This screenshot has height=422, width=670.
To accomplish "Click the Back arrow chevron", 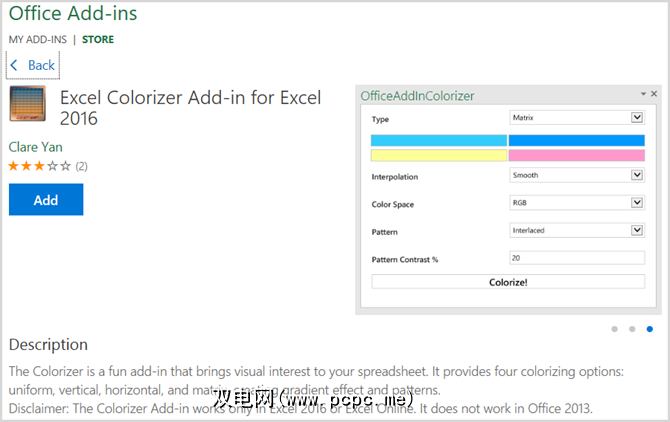I will (x=14, y=65).
